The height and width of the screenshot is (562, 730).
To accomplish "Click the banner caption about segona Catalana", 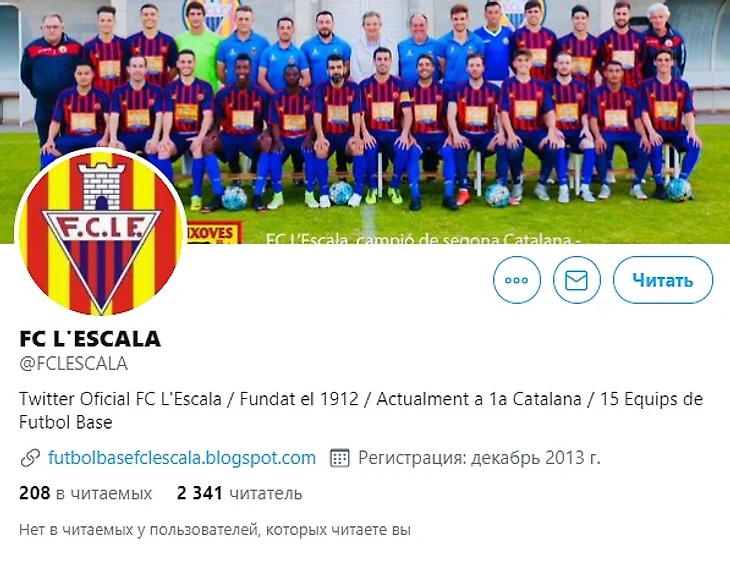I will [x=424, y=239].
